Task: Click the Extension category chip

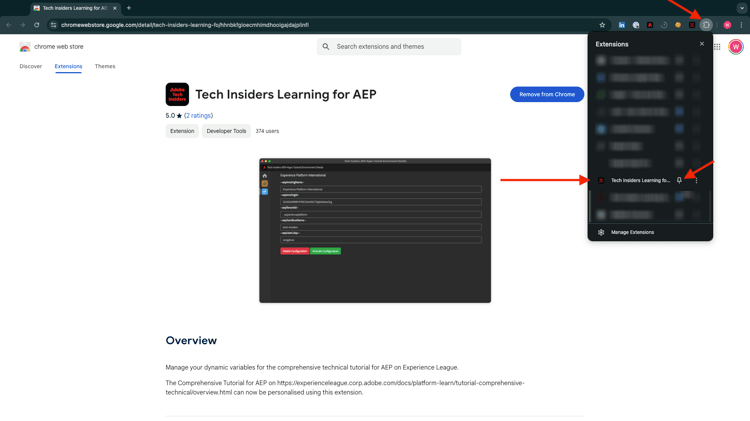Action: (182, 131)
